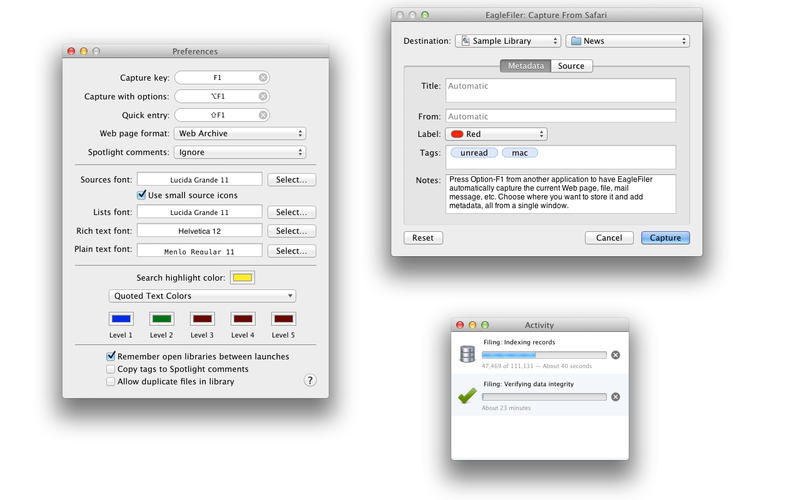800x500 pixels.
Task: Toggle Use small source icons checkbox
Action: pyautogui.click(x=141, y=195)
